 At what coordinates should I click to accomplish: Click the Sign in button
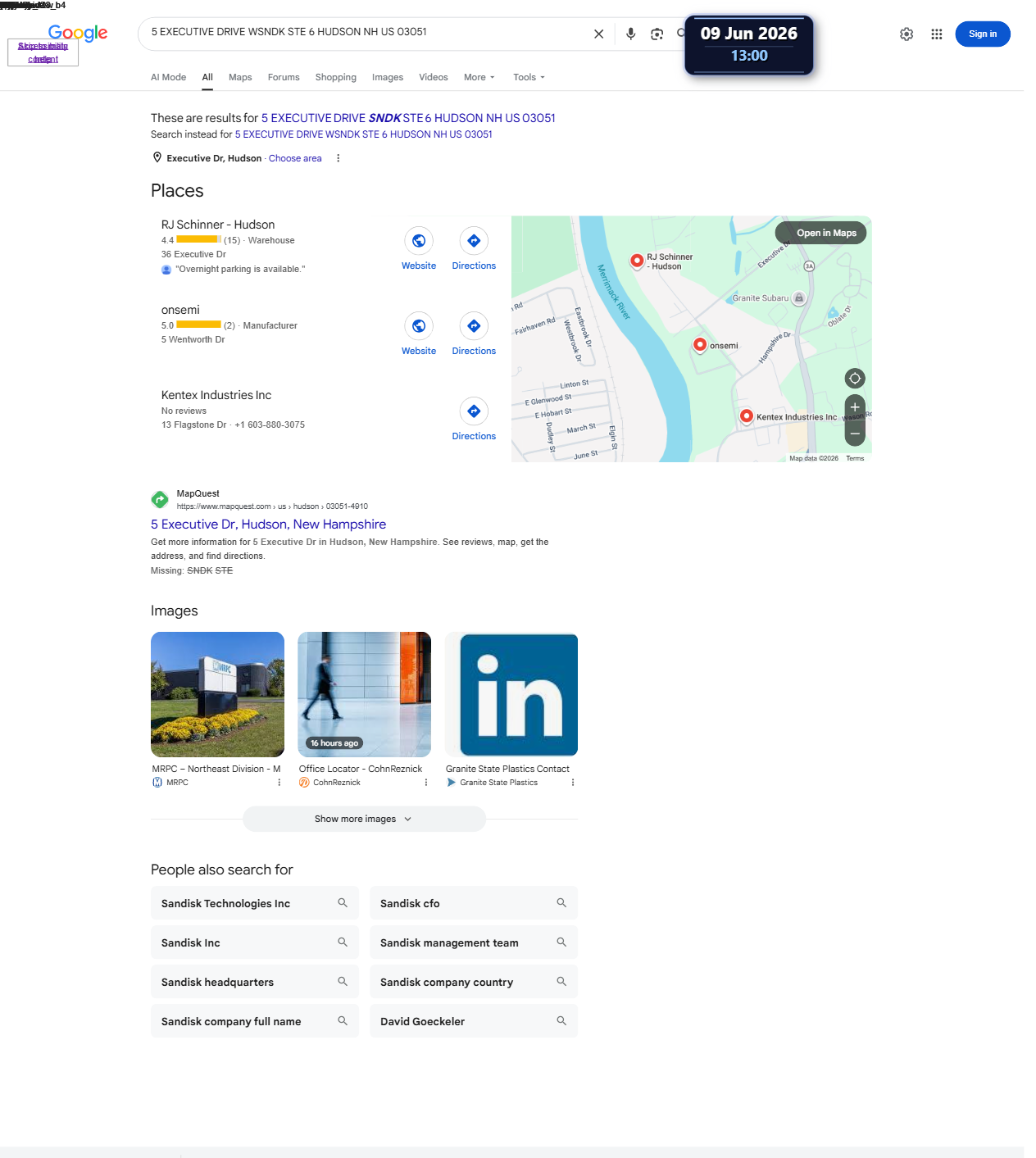pyautogui.click(x=983, y=34)
